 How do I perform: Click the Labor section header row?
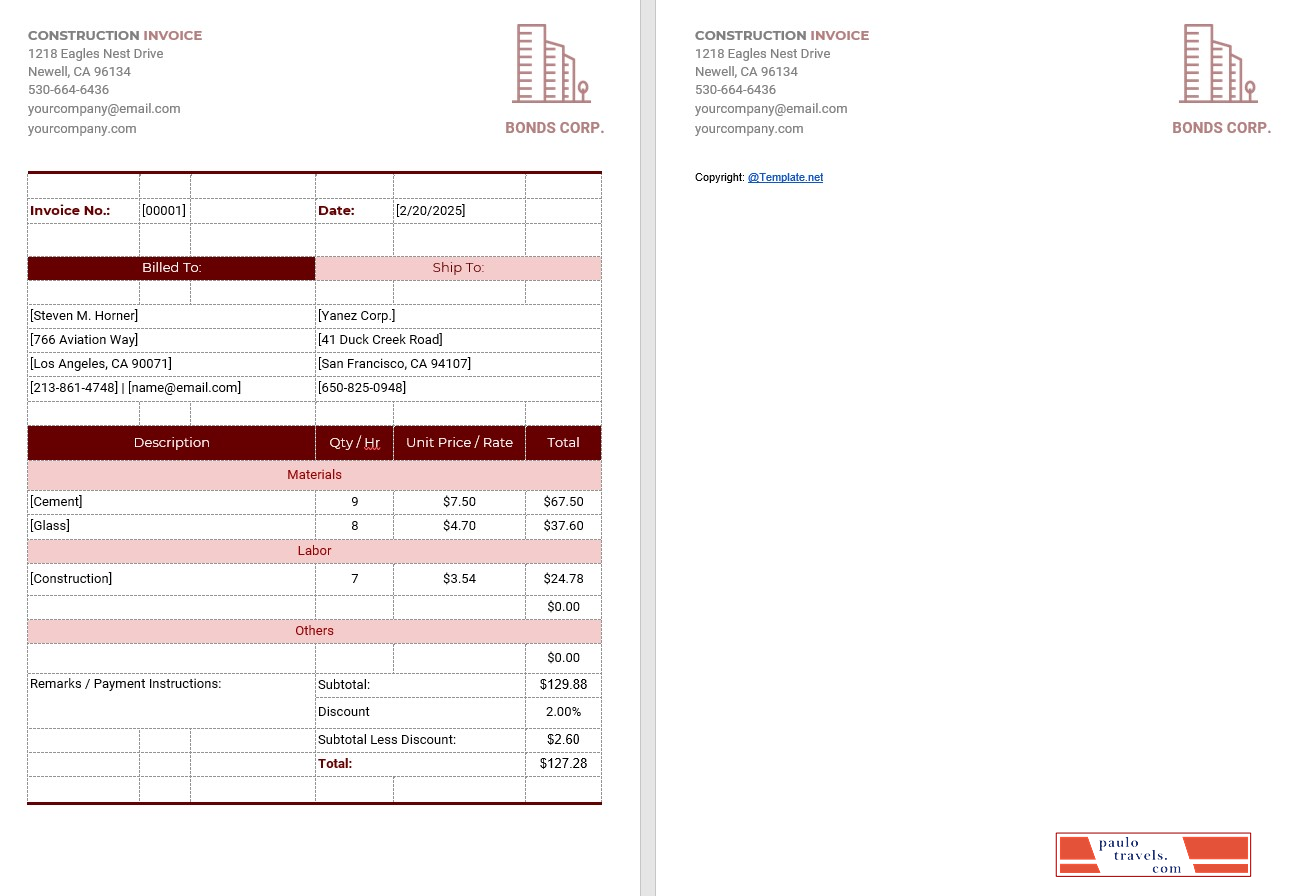tap(314, 551)
